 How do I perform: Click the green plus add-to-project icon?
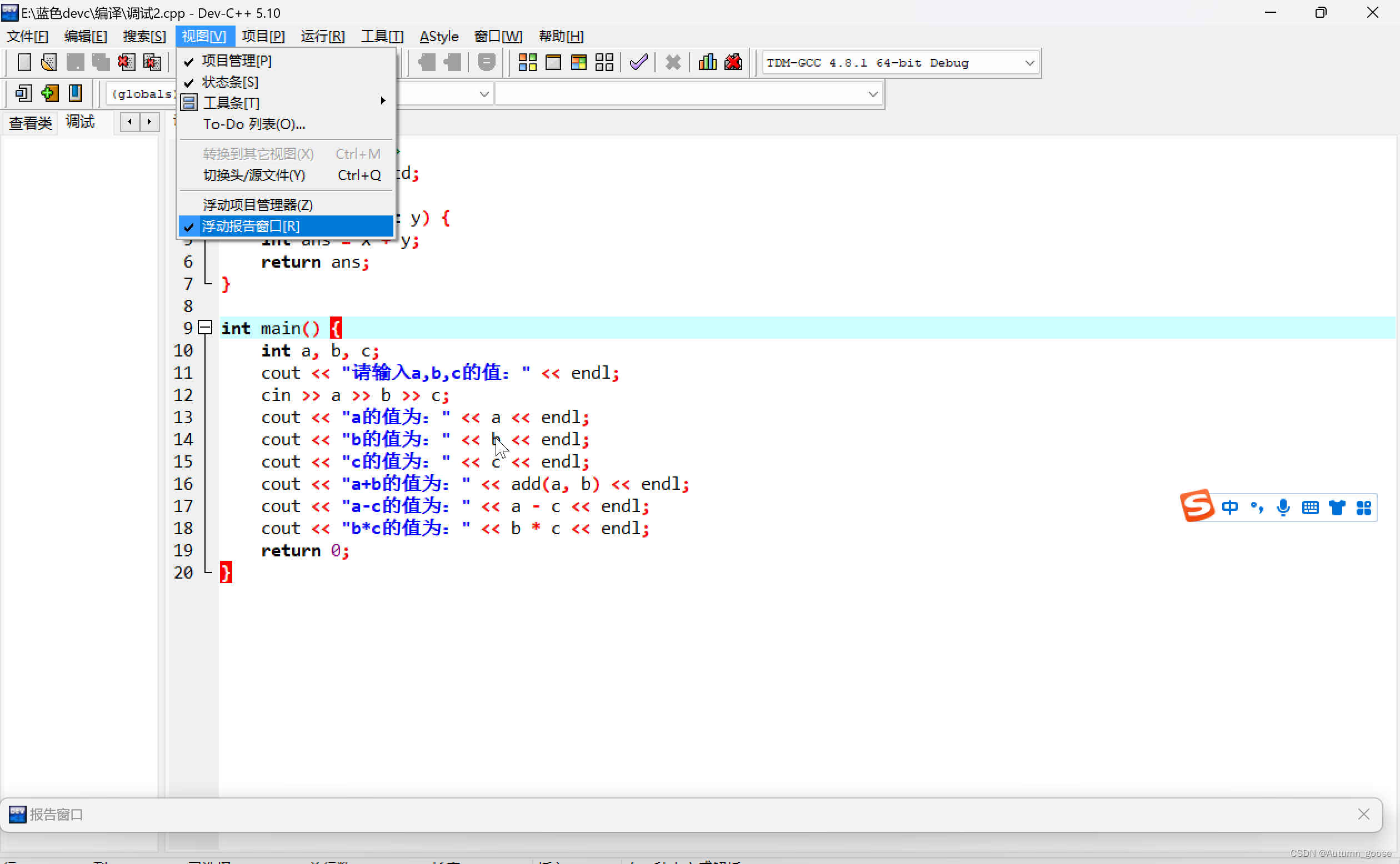pyautogui.click(x=50, y=93)
